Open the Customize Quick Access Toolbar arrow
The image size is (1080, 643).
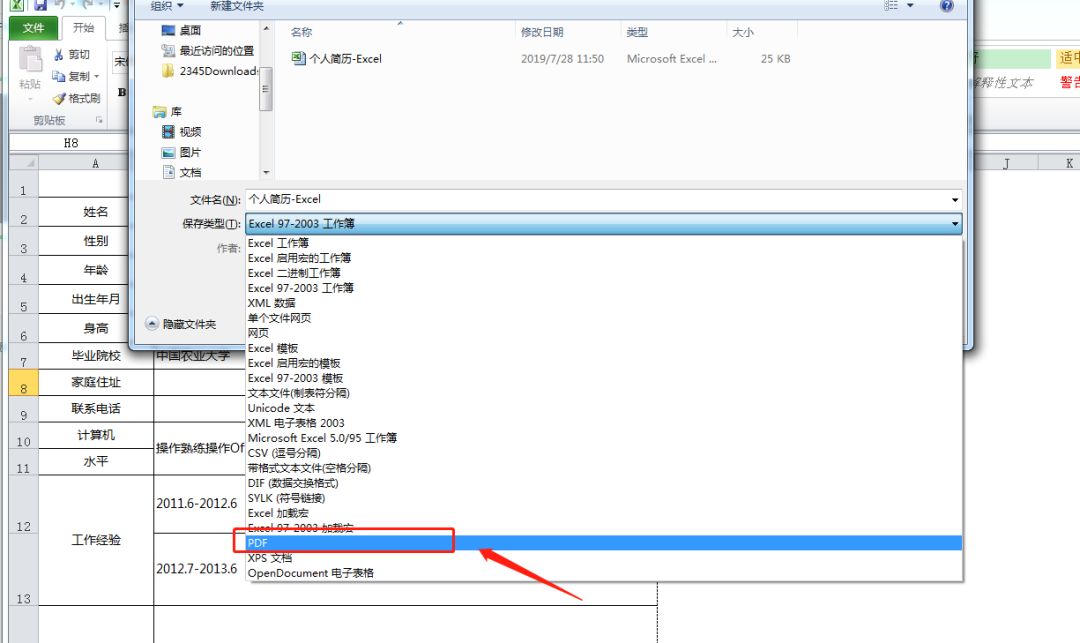coord(116,5)
